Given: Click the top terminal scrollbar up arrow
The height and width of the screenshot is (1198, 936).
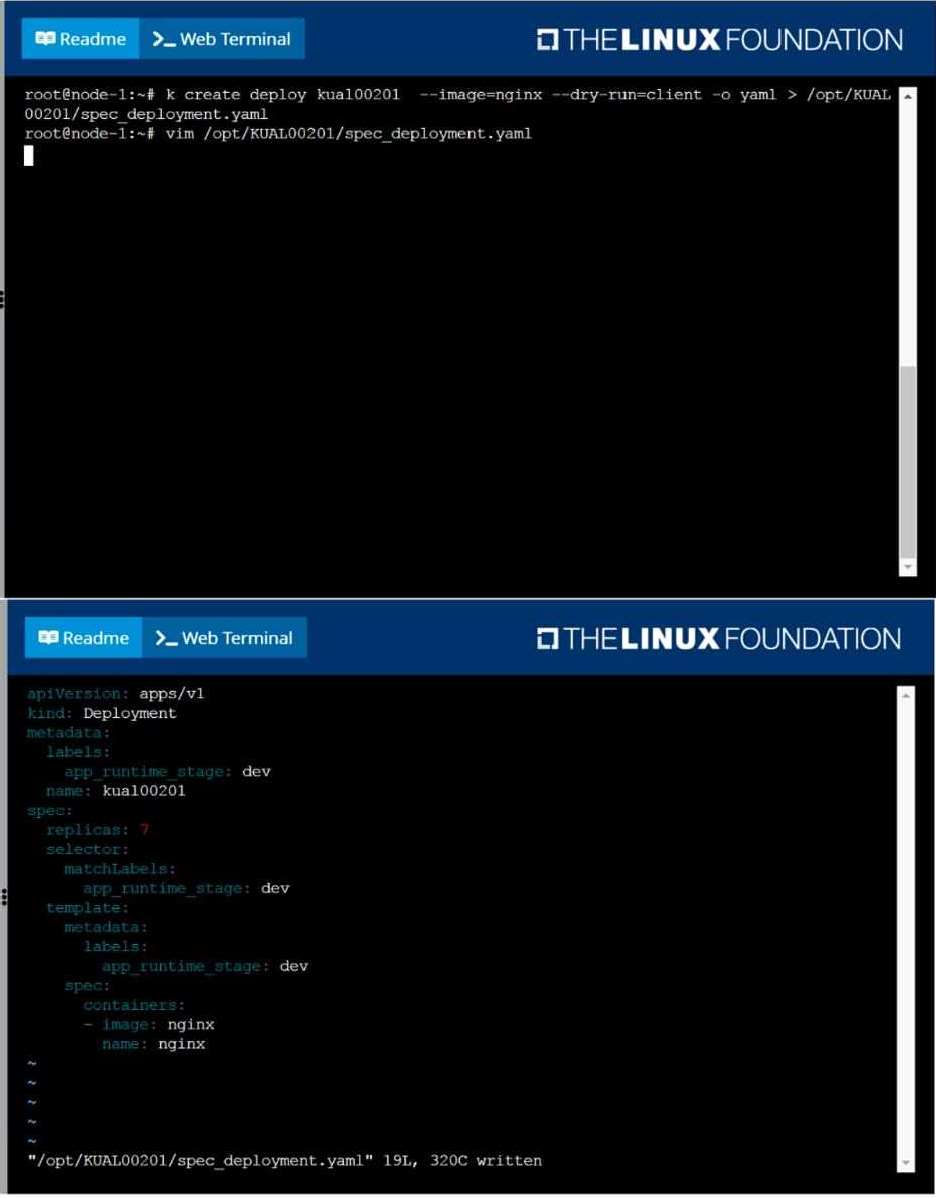Looking at the screenshot, I should pos(908,97).
